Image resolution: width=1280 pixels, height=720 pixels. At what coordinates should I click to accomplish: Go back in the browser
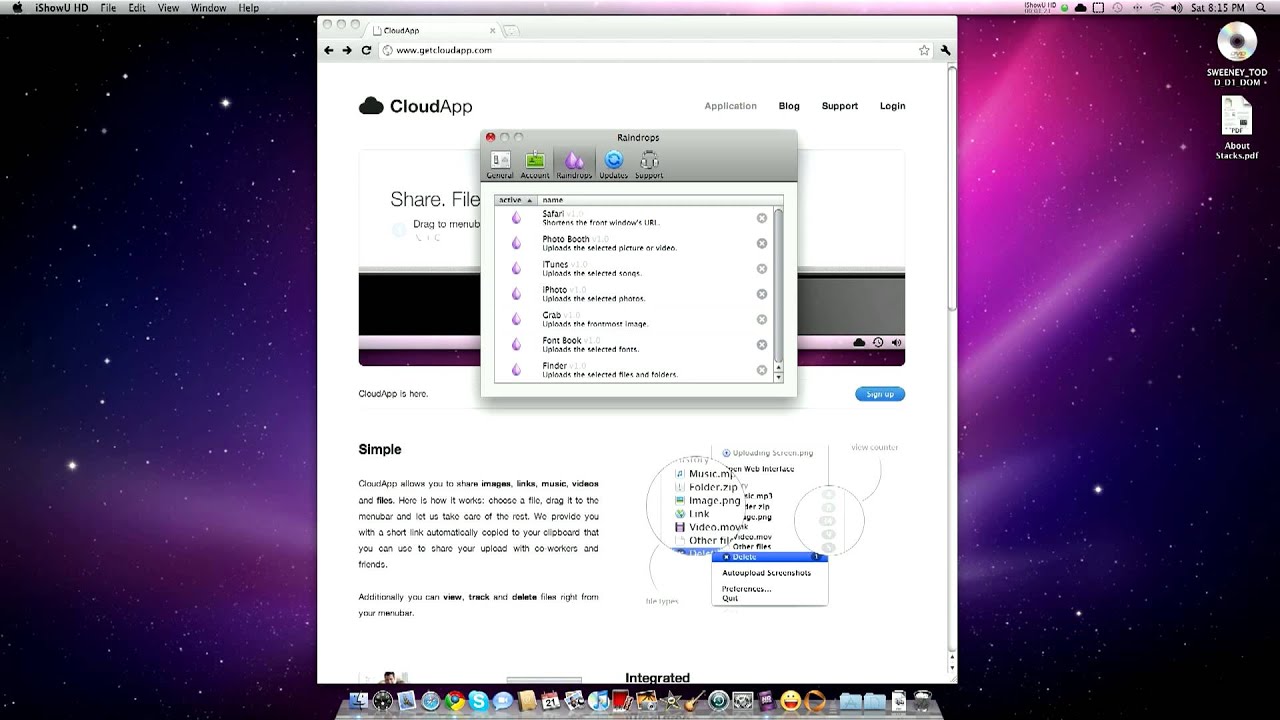[328, 50]
